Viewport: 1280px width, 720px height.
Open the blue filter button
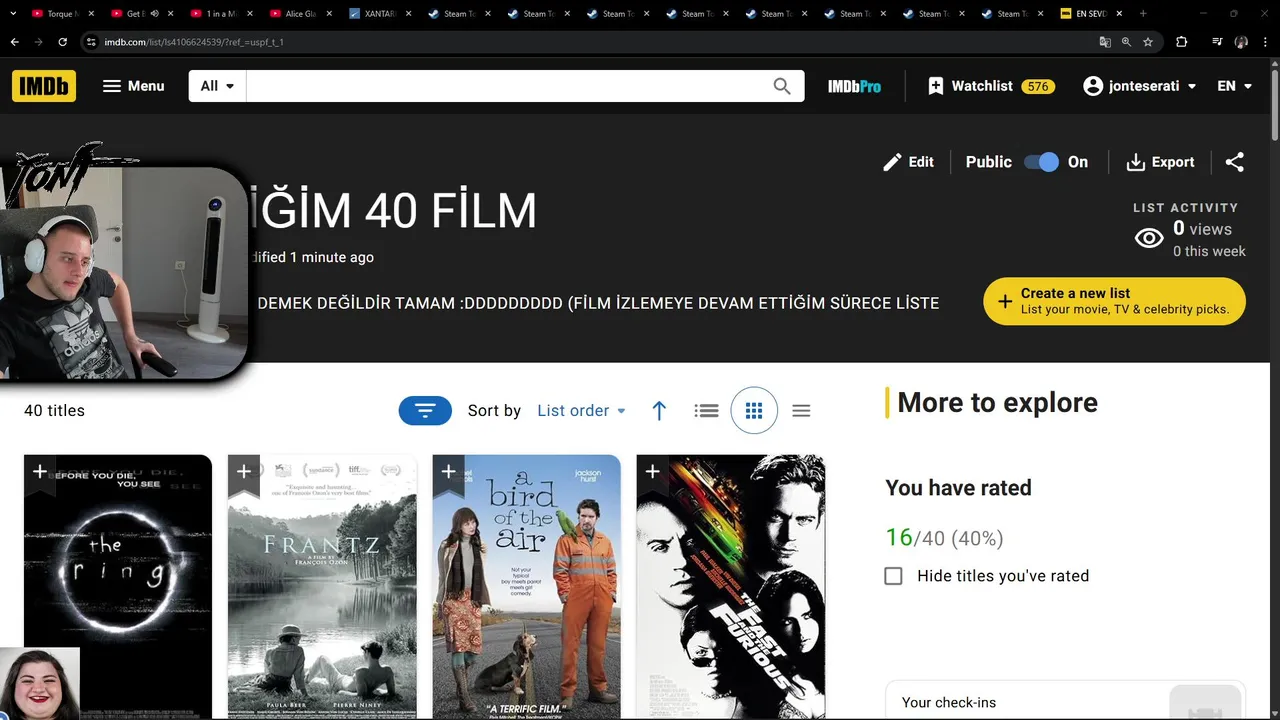(425, 410)
